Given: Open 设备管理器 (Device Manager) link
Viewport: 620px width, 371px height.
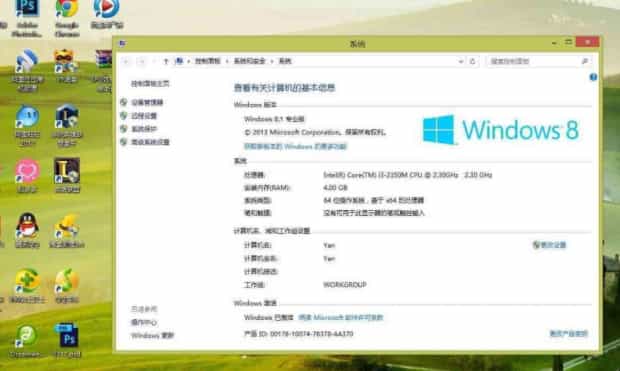Looking at the screenshot, I should (x=147, y=102).
